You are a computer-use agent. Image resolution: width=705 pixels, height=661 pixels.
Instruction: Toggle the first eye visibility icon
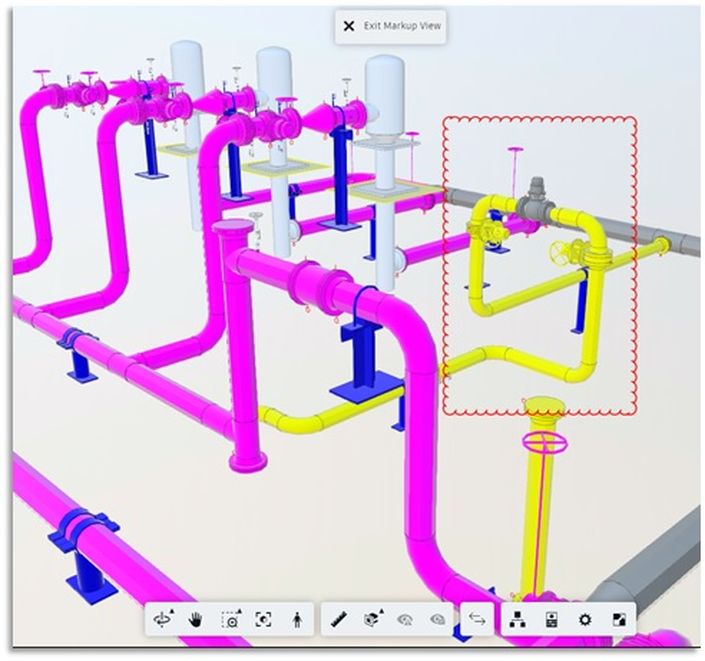tap(405, 620)
